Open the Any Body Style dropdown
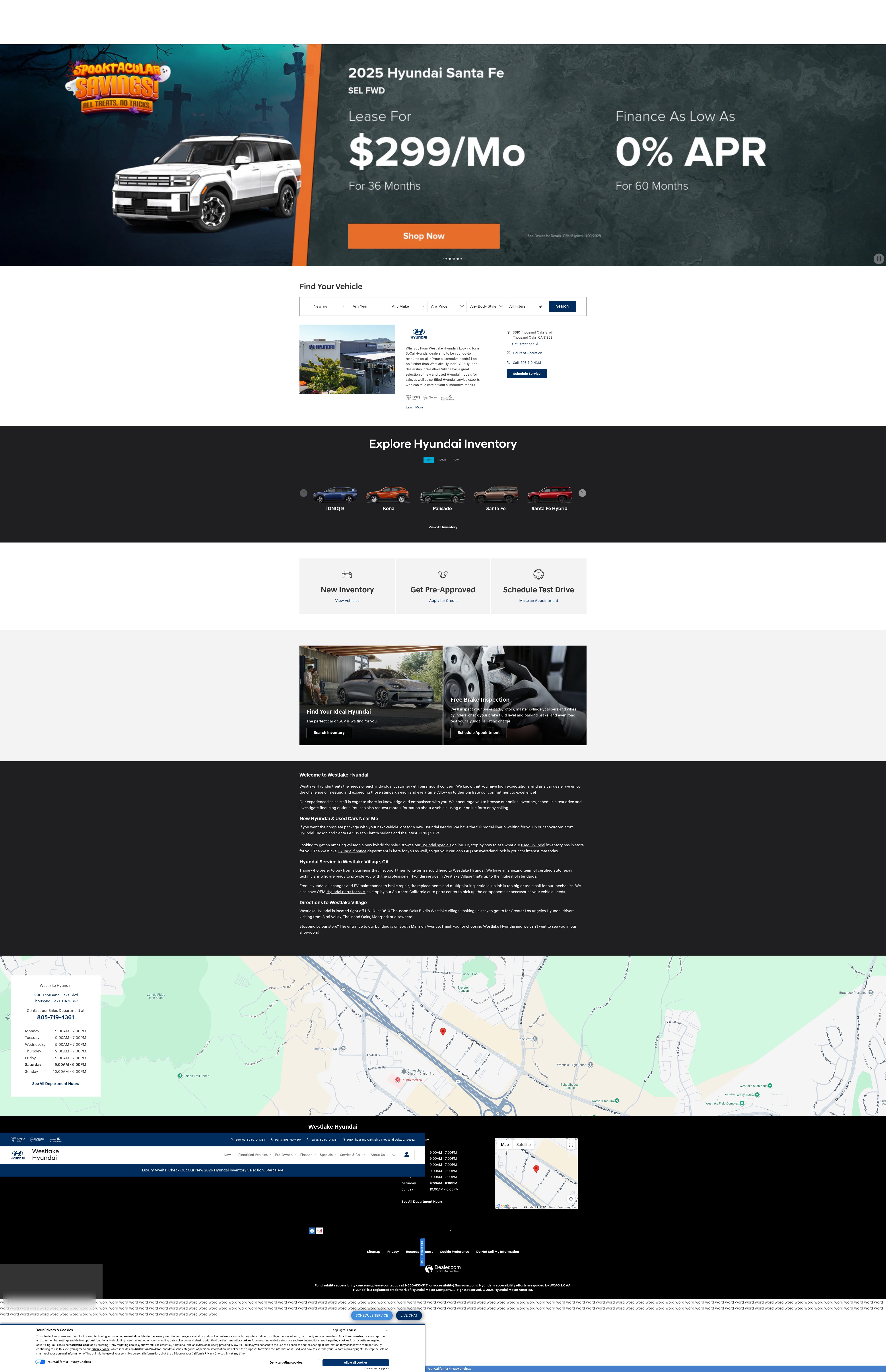Screen dimensions: 886x1372 point(486,307)
